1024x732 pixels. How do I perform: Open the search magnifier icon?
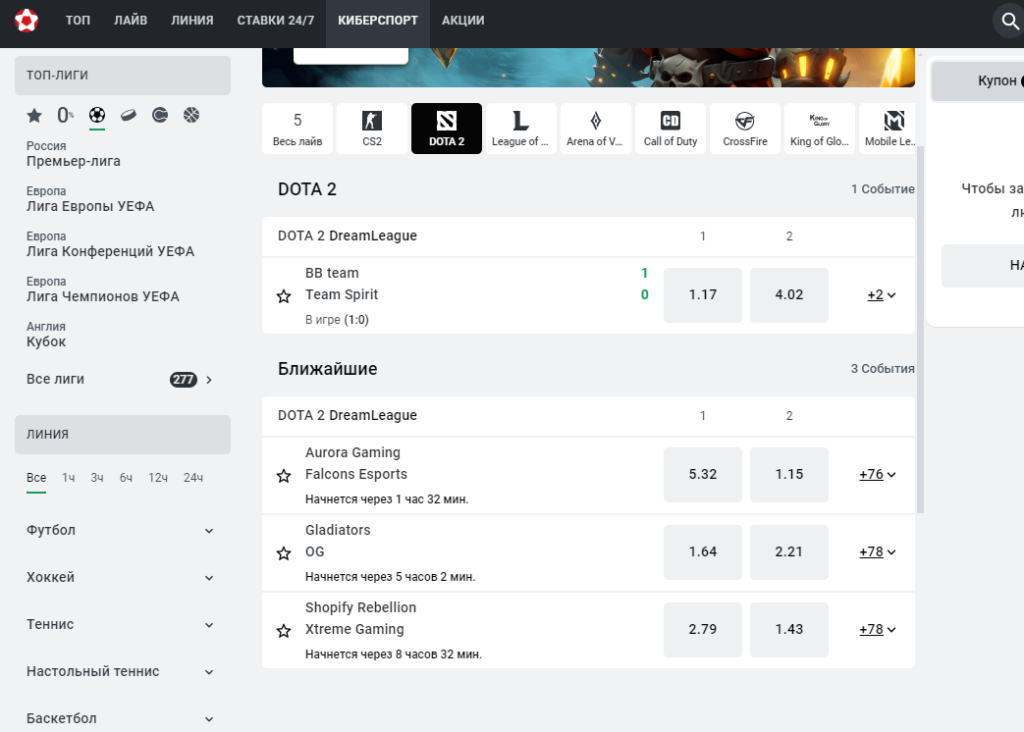(1010, 22)
